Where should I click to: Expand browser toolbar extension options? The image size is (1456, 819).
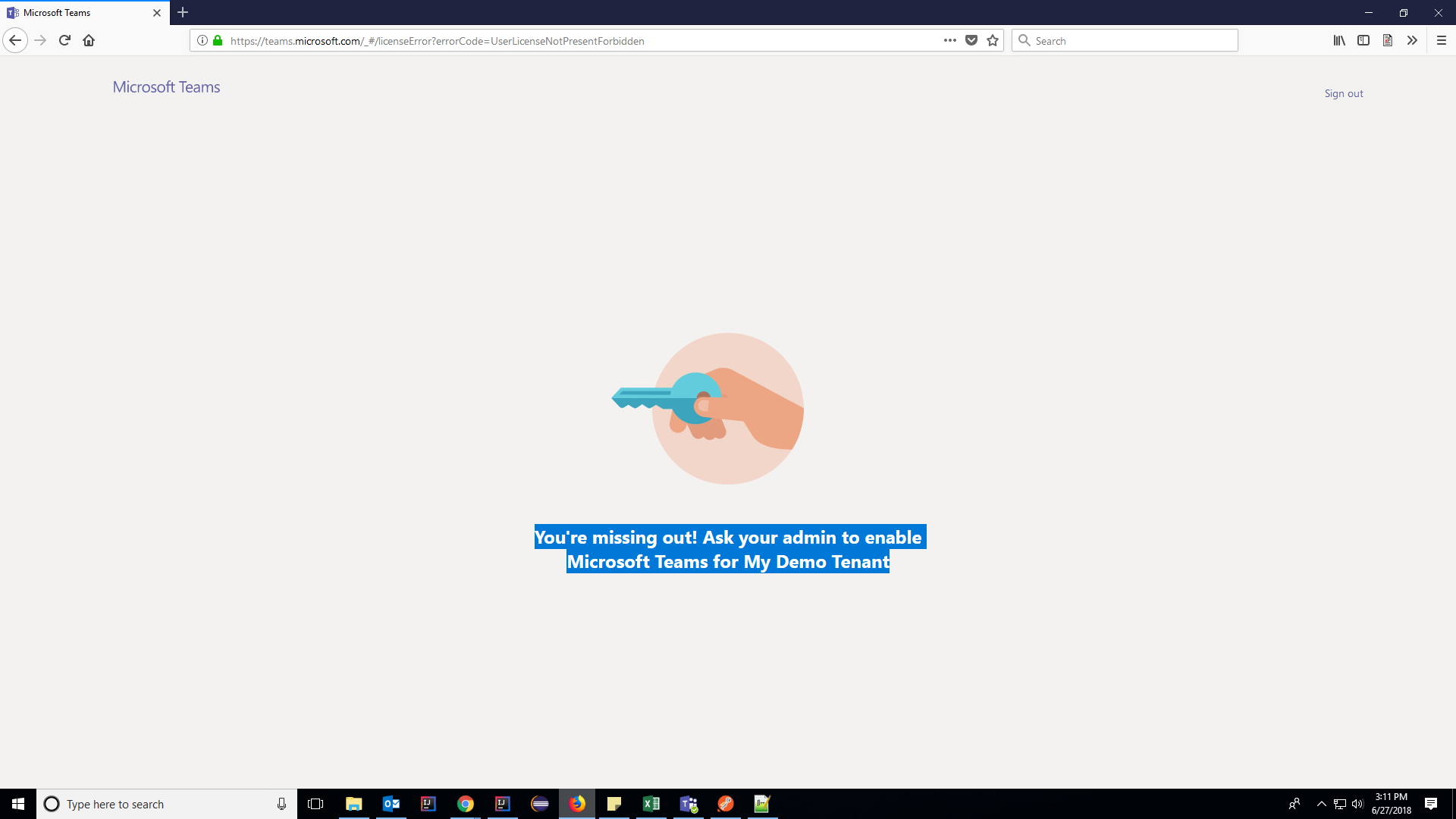pos(1411,40)
